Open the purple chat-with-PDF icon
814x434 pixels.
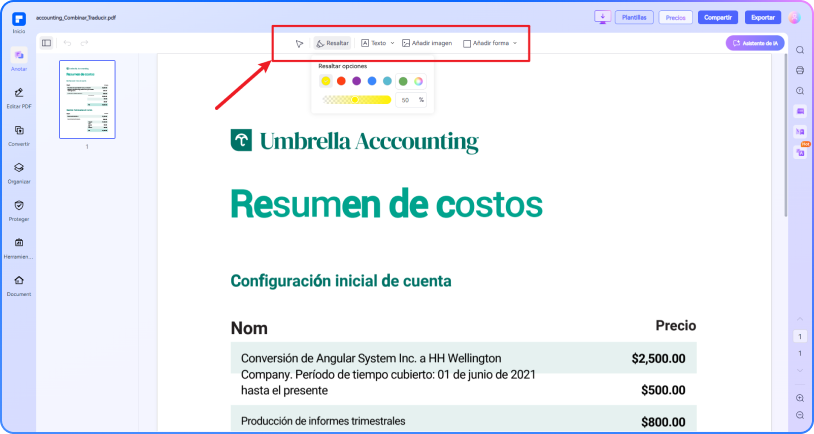tap(800, 111)
